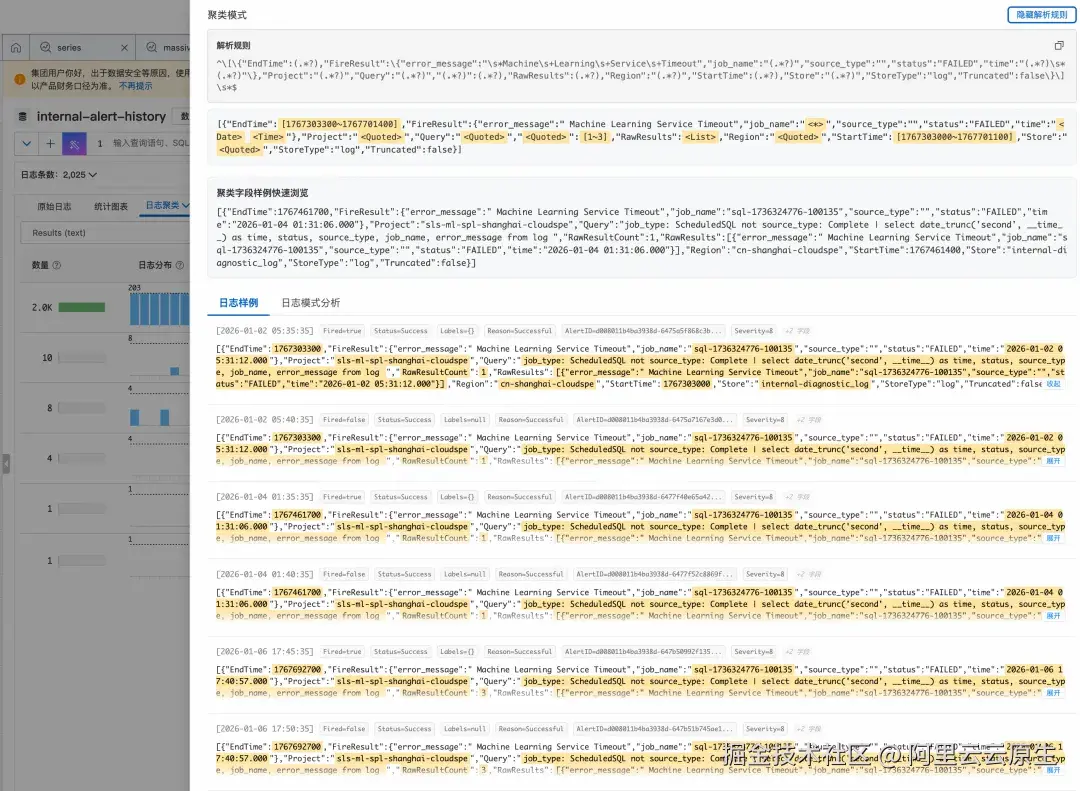Select the 2.0K cluster green bar
This screenshot has width=1080, height=791.
tap(82, 307)
